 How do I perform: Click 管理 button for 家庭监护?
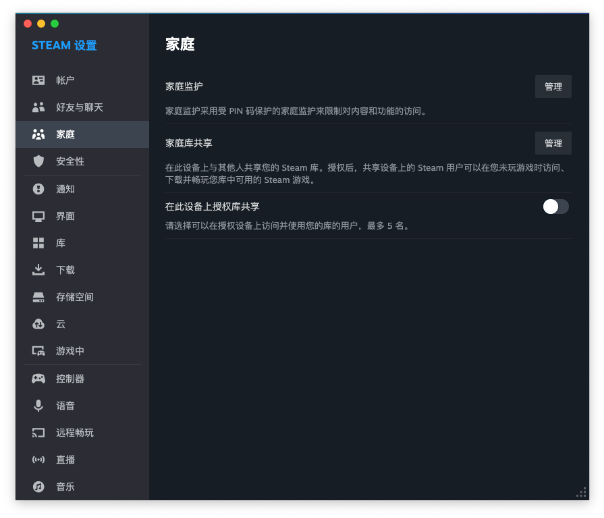[x=553, y=87]
